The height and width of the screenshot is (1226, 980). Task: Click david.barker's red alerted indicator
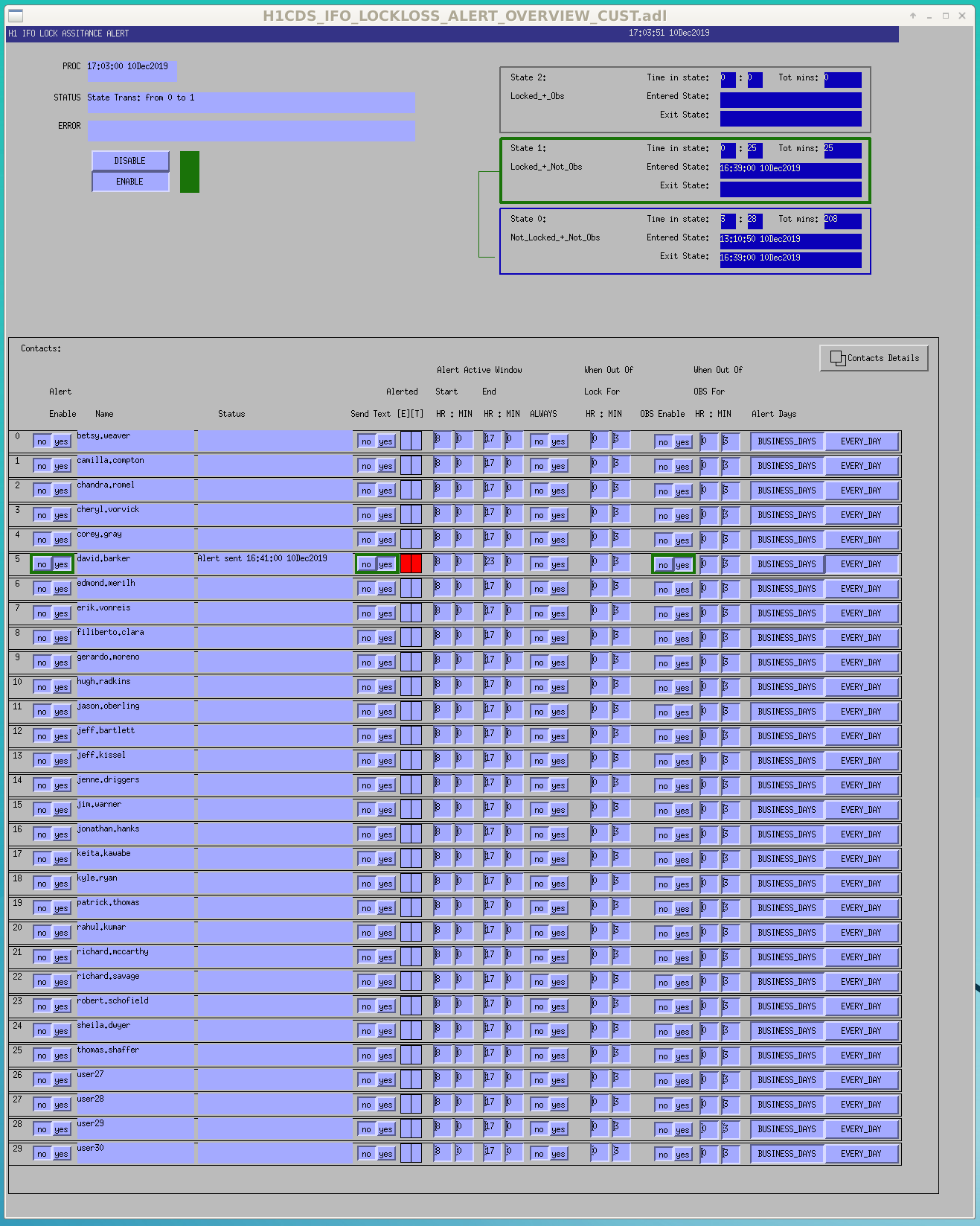[x=411, y=564]
